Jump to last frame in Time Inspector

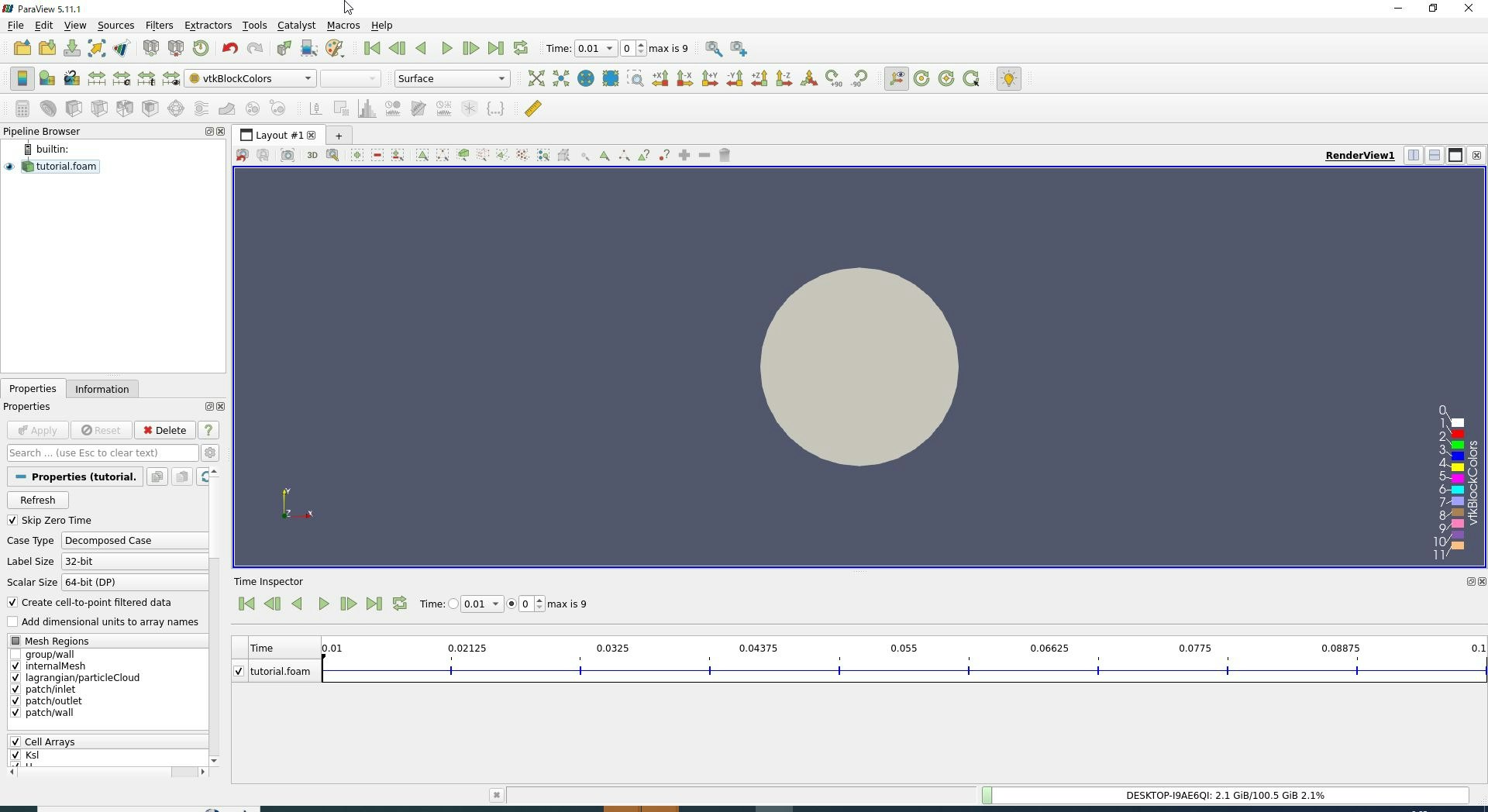tap(374, 604)
